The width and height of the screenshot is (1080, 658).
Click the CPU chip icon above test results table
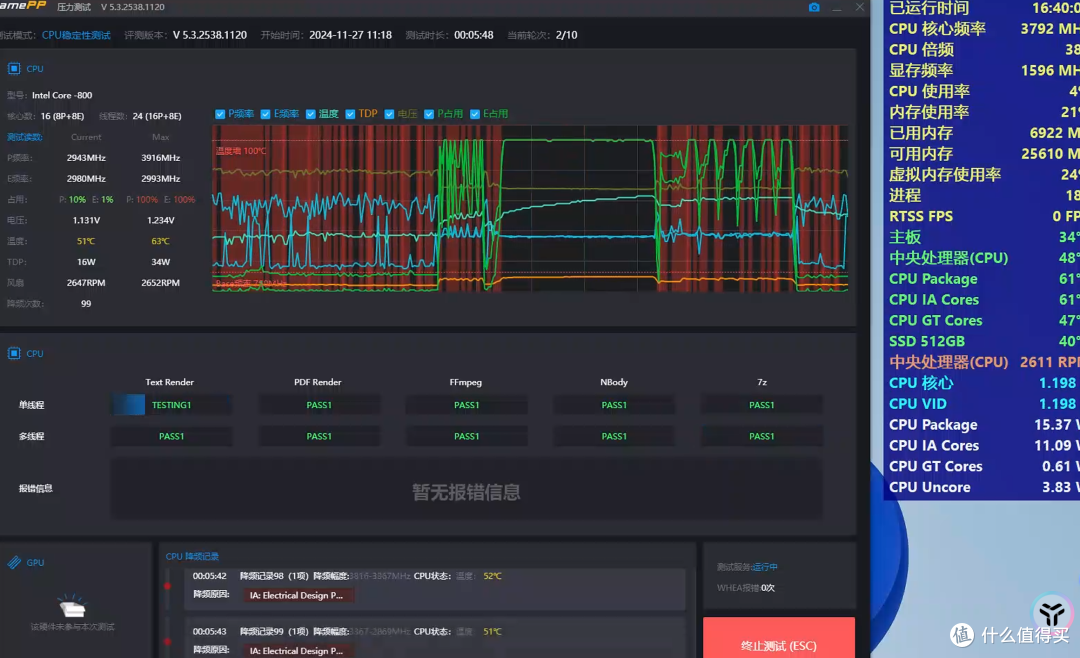coord(14,353)
